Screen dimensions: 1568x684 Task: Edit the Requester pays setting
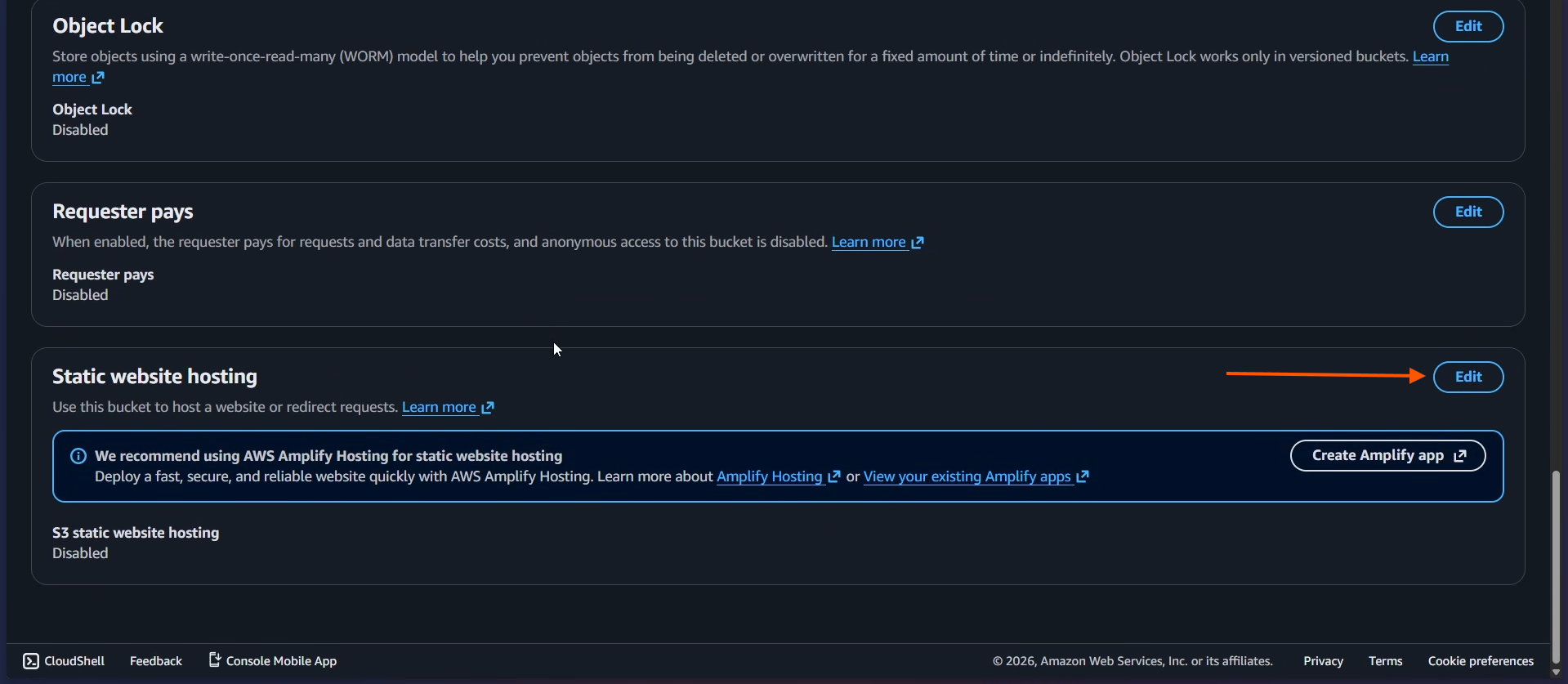coord(1467,212)
